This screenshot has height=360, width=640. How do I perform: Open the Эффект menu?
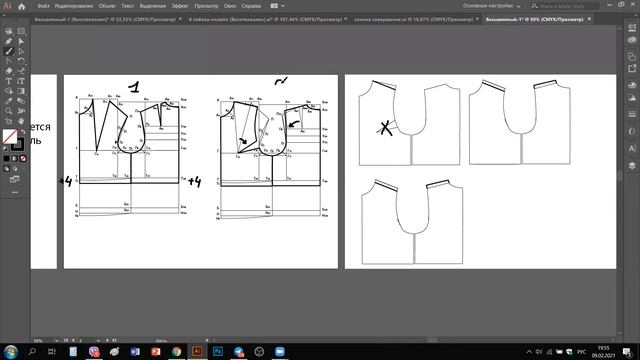(180, 6)
